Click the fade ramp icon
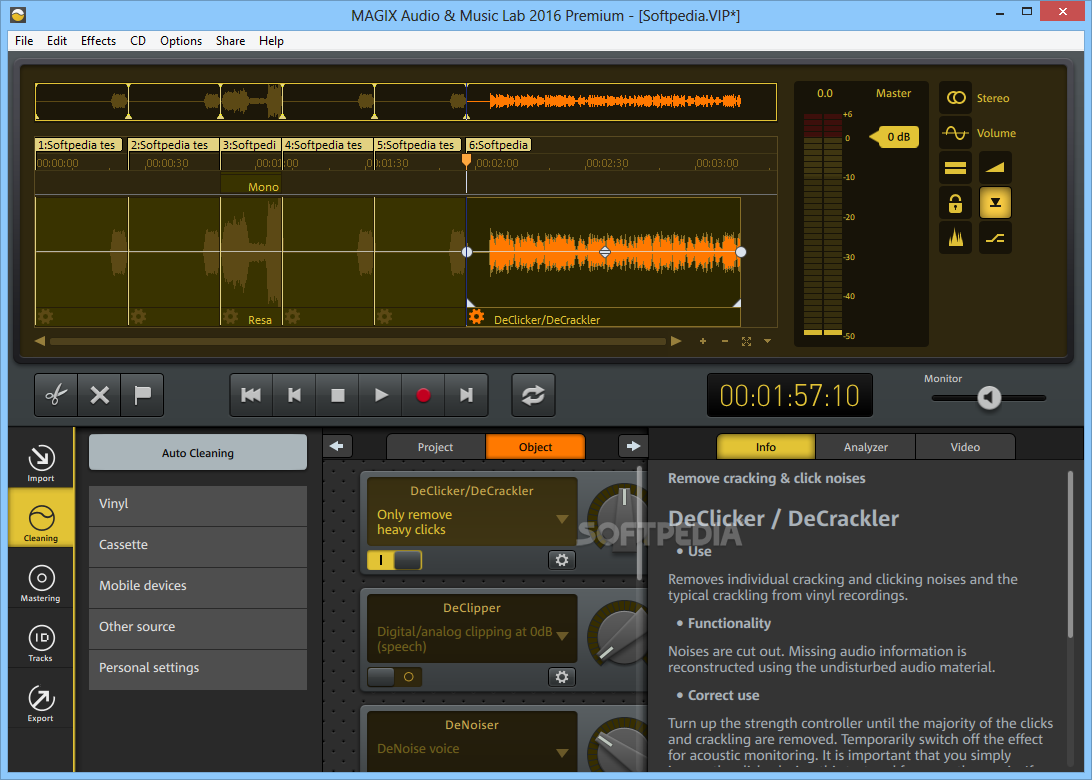 tap(995, 168)
